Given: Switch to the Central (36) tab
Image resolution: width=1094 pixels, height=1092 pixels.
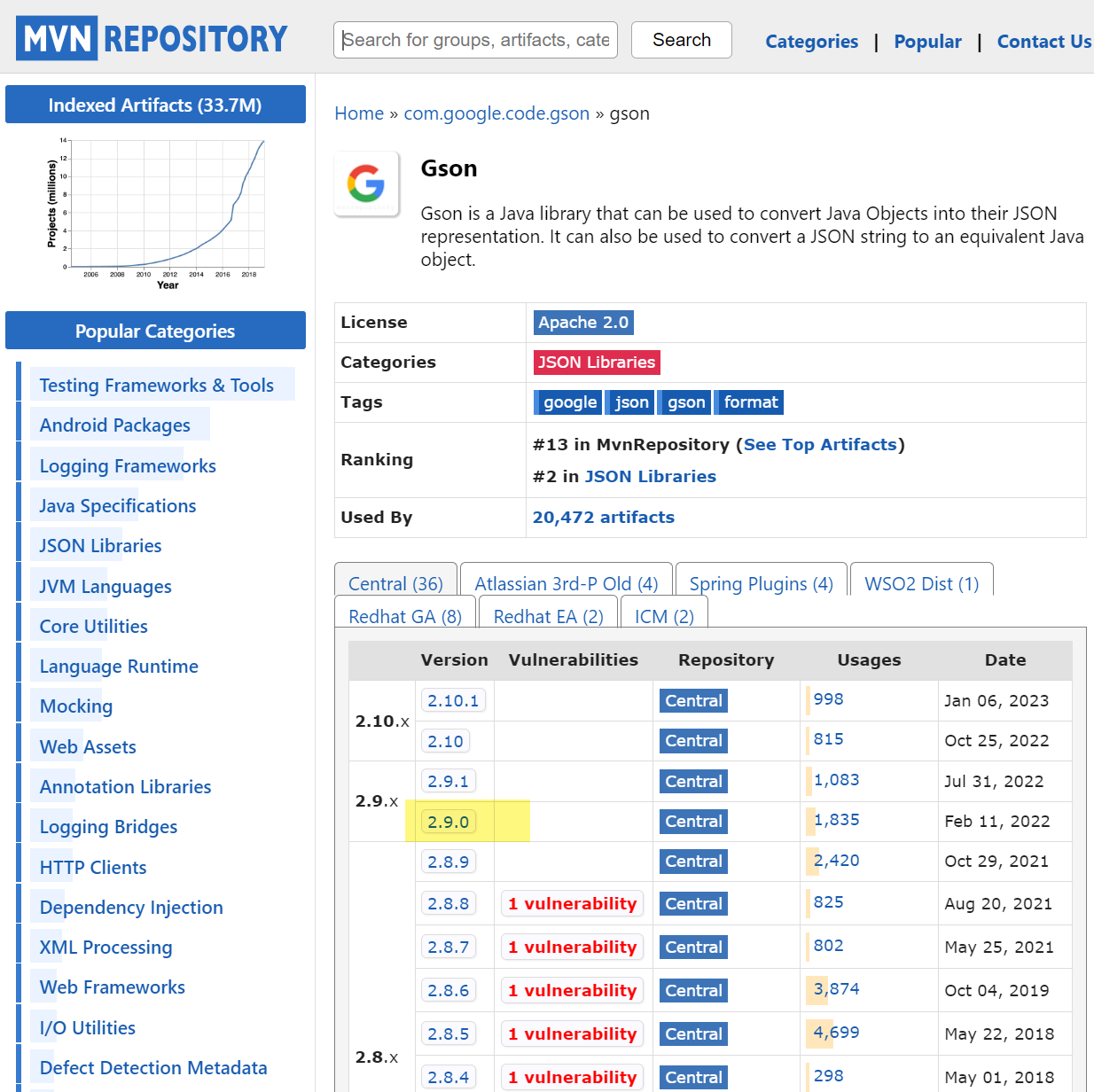Looking at the screenshot, I should tap(395, 583).
